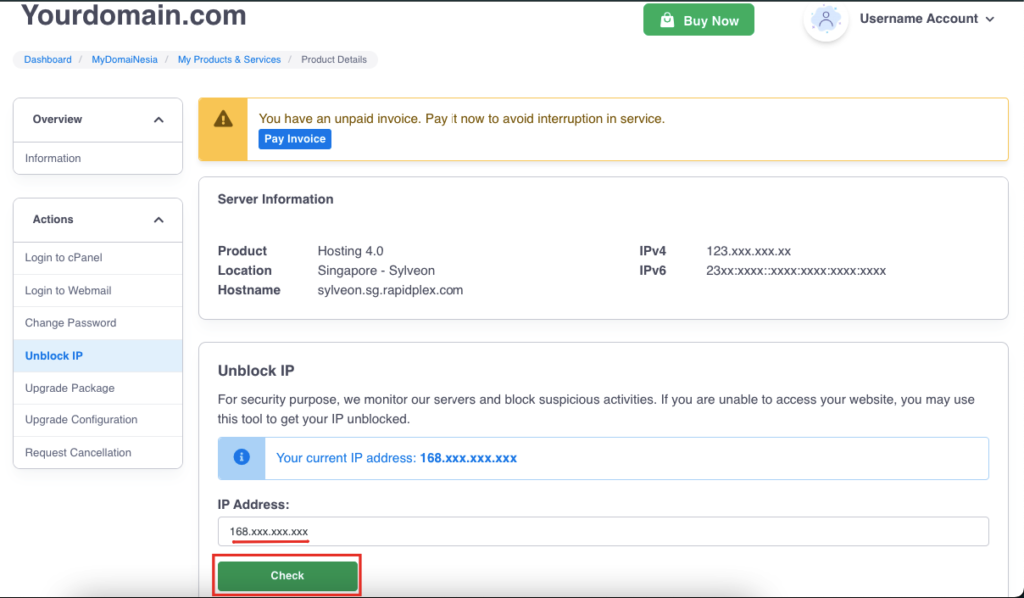Viewport: 1024px width, 598px height.
Task: Select Information in Overview sidebar
Action: (98, 158)
